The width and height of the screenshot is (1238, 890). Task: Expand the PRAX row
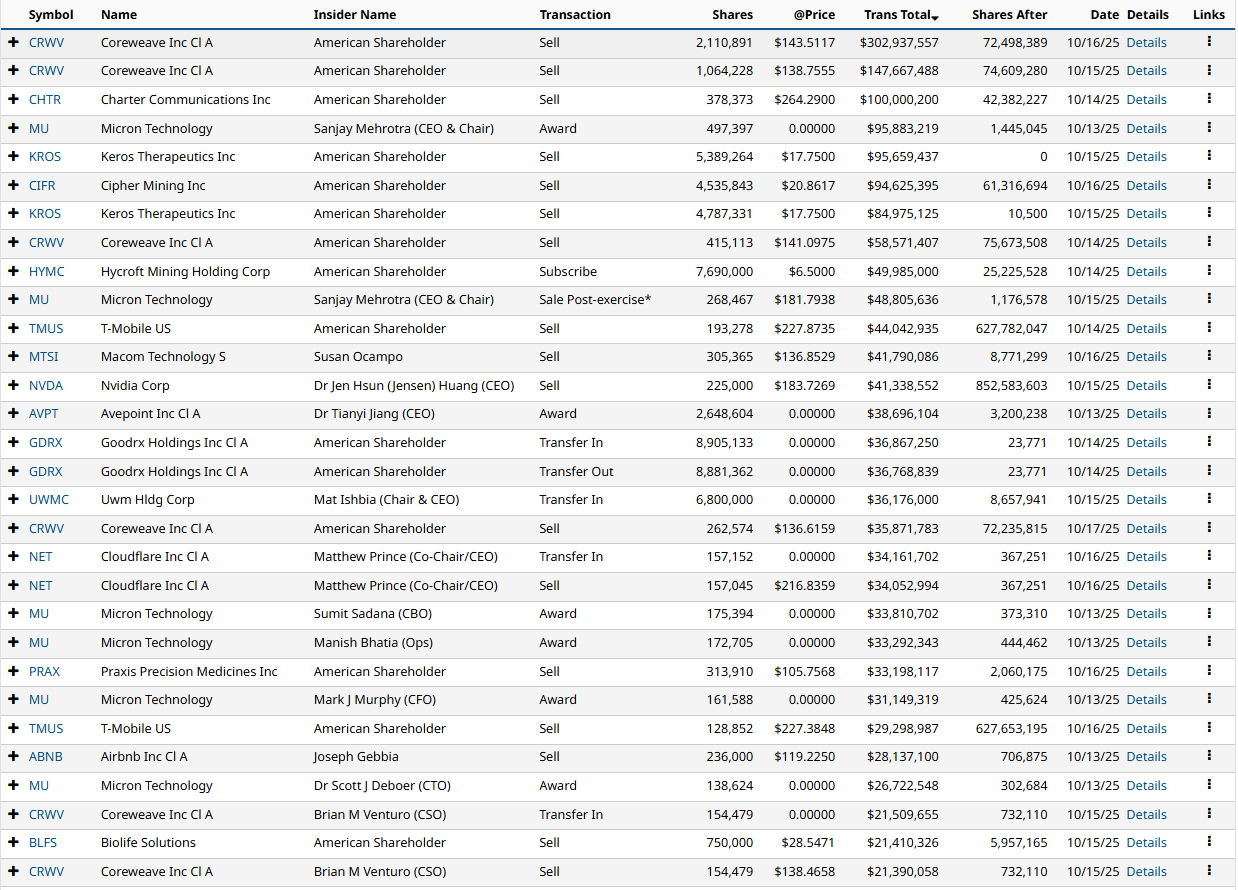(x=13, y=671)
